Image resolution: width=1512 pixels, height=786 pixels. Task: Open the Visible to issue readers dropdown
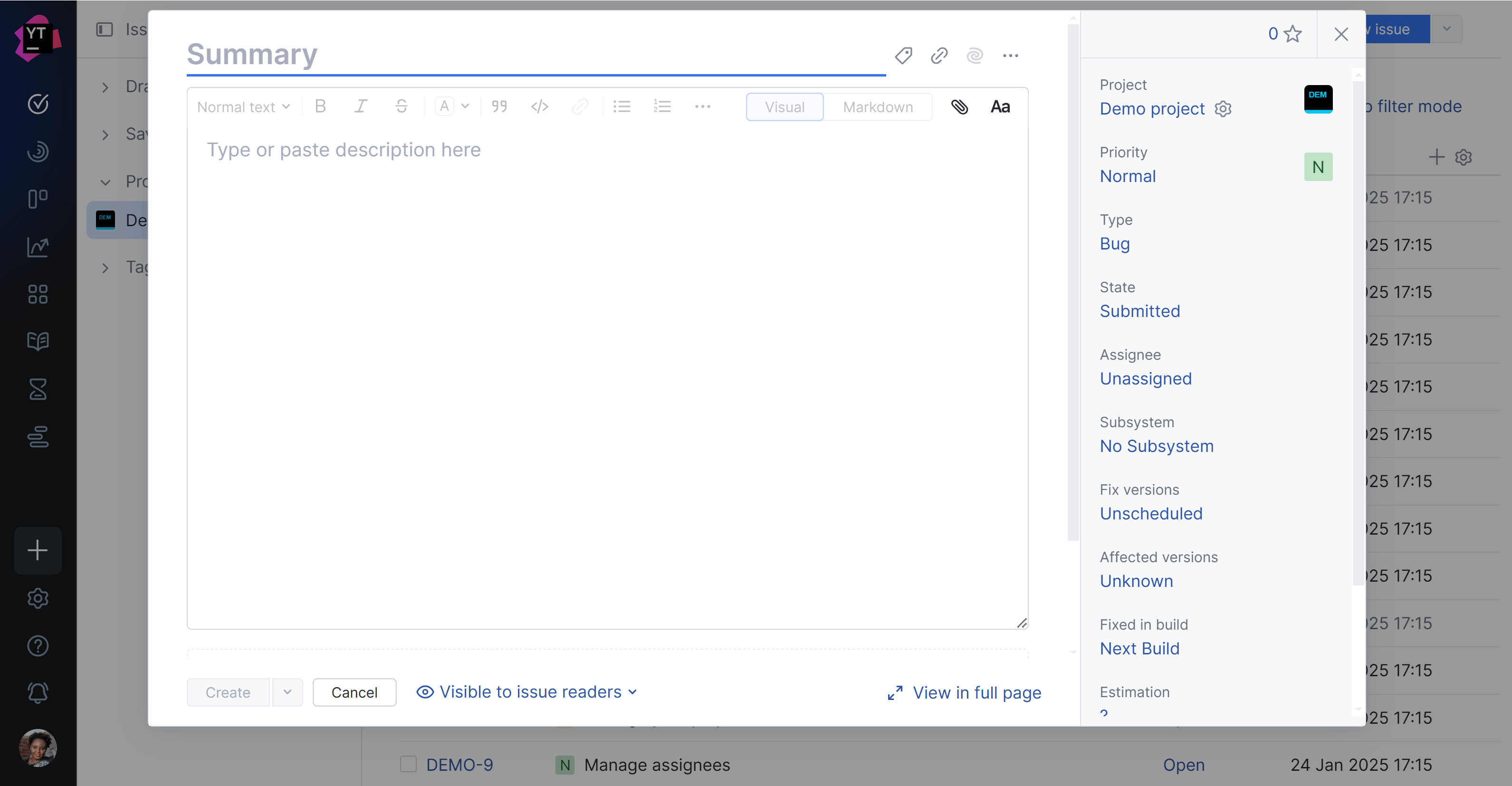click(526, 692)
